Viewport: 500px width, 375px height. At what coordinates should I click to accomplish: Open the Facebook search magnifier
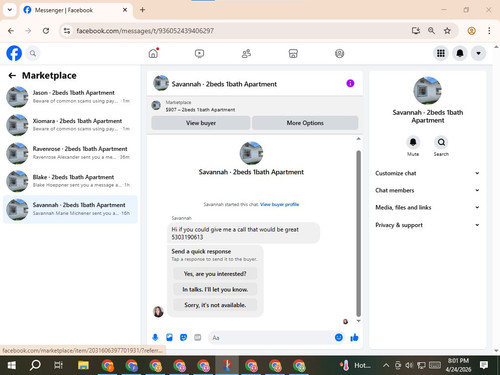[33, 53]
